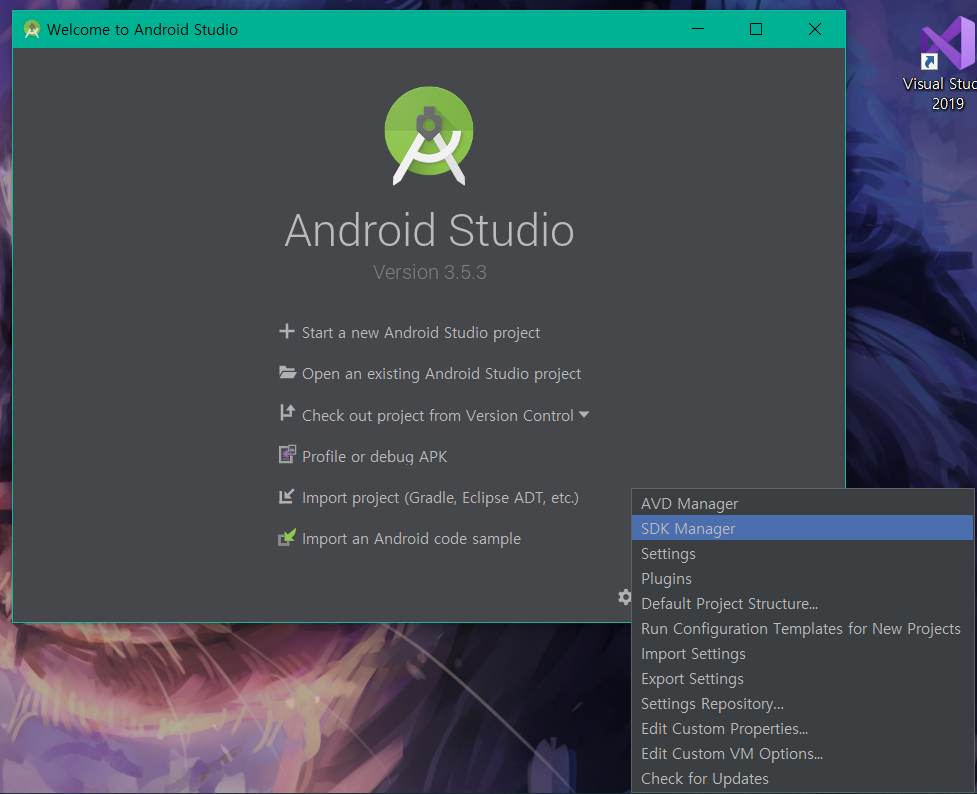Select Profile or debug APK

[x=374, y=457]
